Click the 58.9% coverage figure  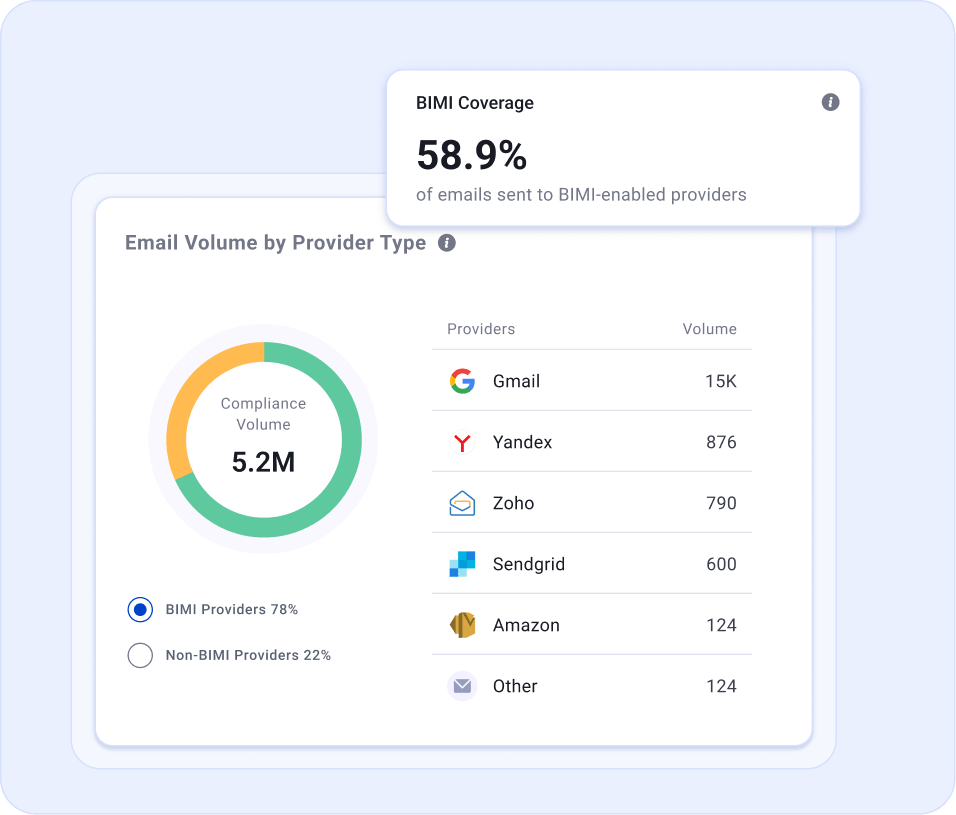(472, 155)
